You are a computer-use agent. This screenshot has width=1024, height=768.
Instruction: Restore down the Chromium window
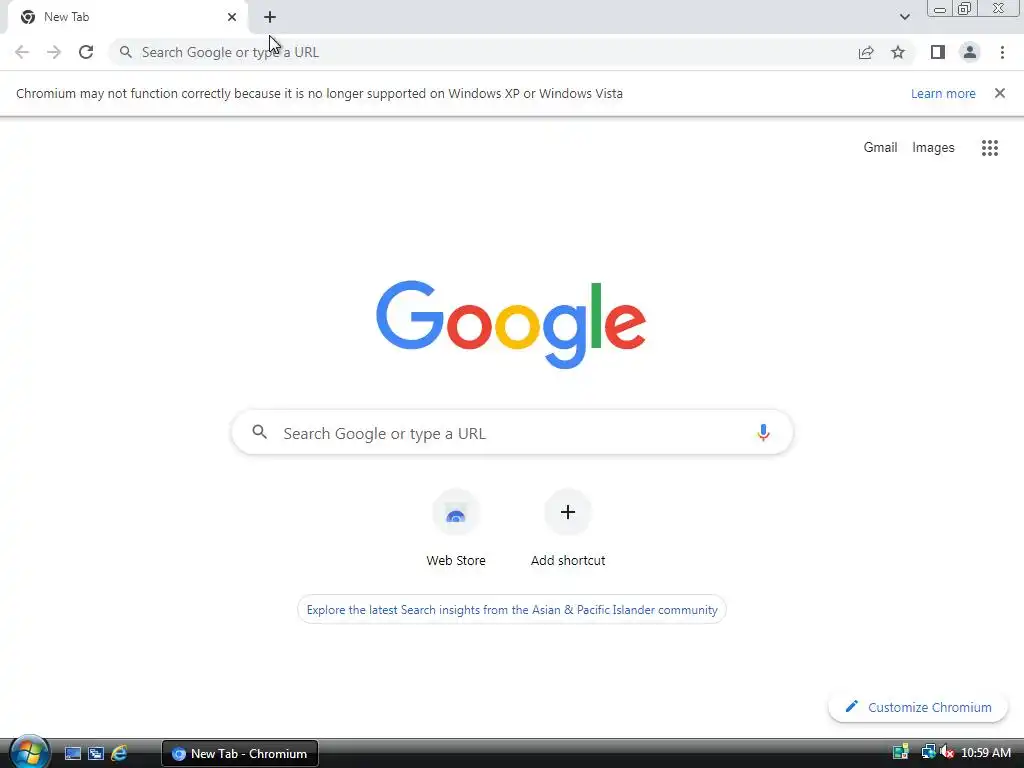(x=965, y=9)
